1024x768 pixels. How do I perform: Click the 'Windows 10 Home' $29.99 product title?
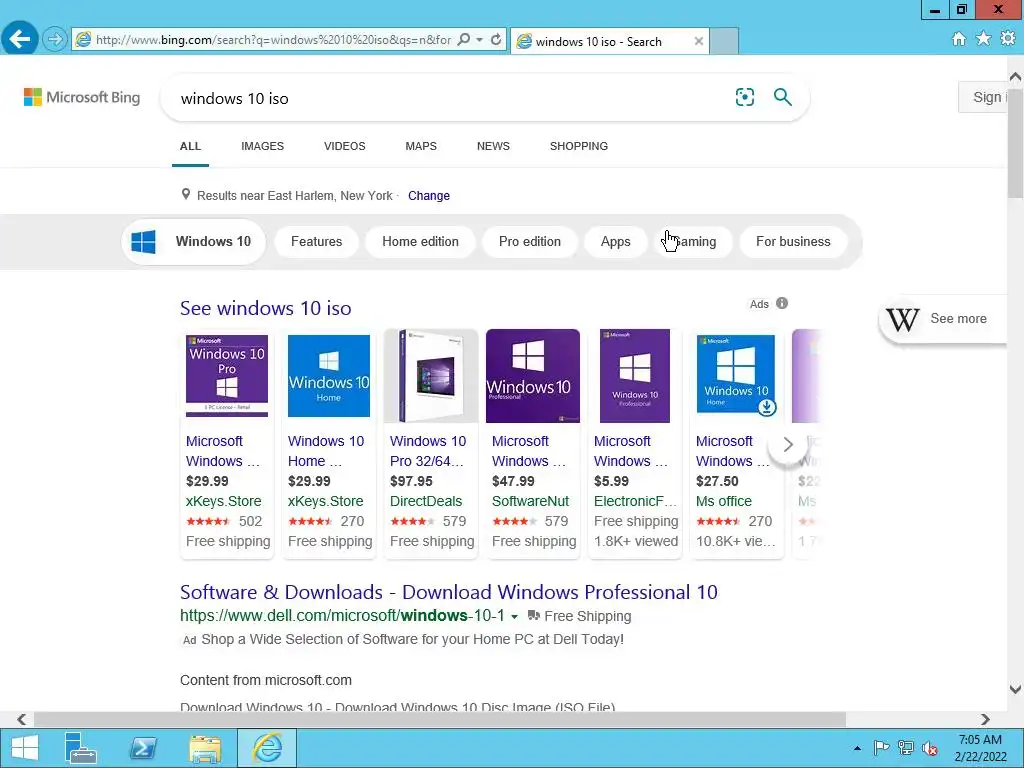coord(326,451)
